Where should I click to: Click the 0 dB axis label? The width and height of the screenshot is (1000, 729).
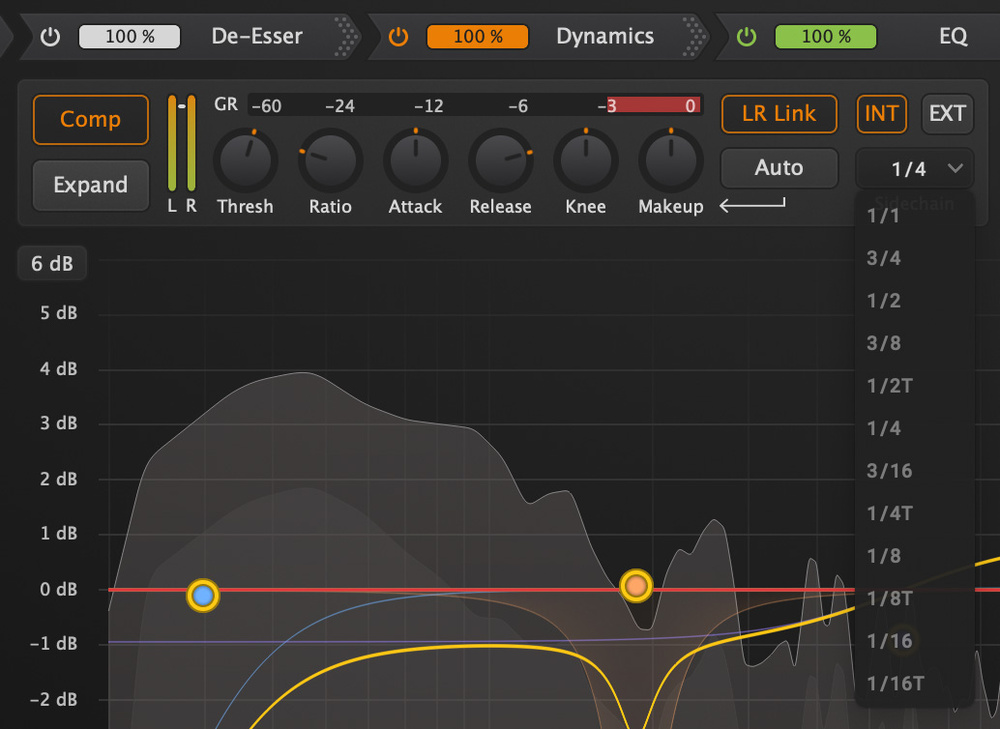59,589
